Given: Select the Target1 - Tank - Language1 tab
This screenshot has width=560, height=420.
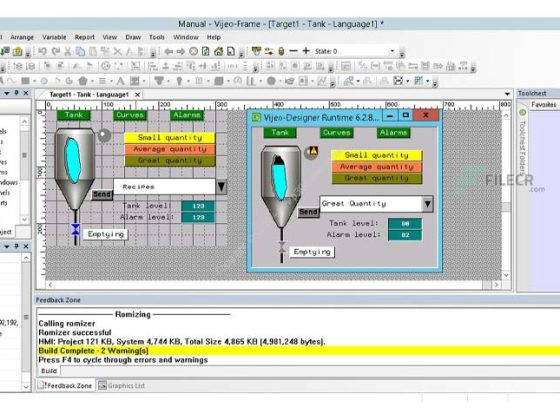Looking at the screenshot, I should click(x=89, y=95).
